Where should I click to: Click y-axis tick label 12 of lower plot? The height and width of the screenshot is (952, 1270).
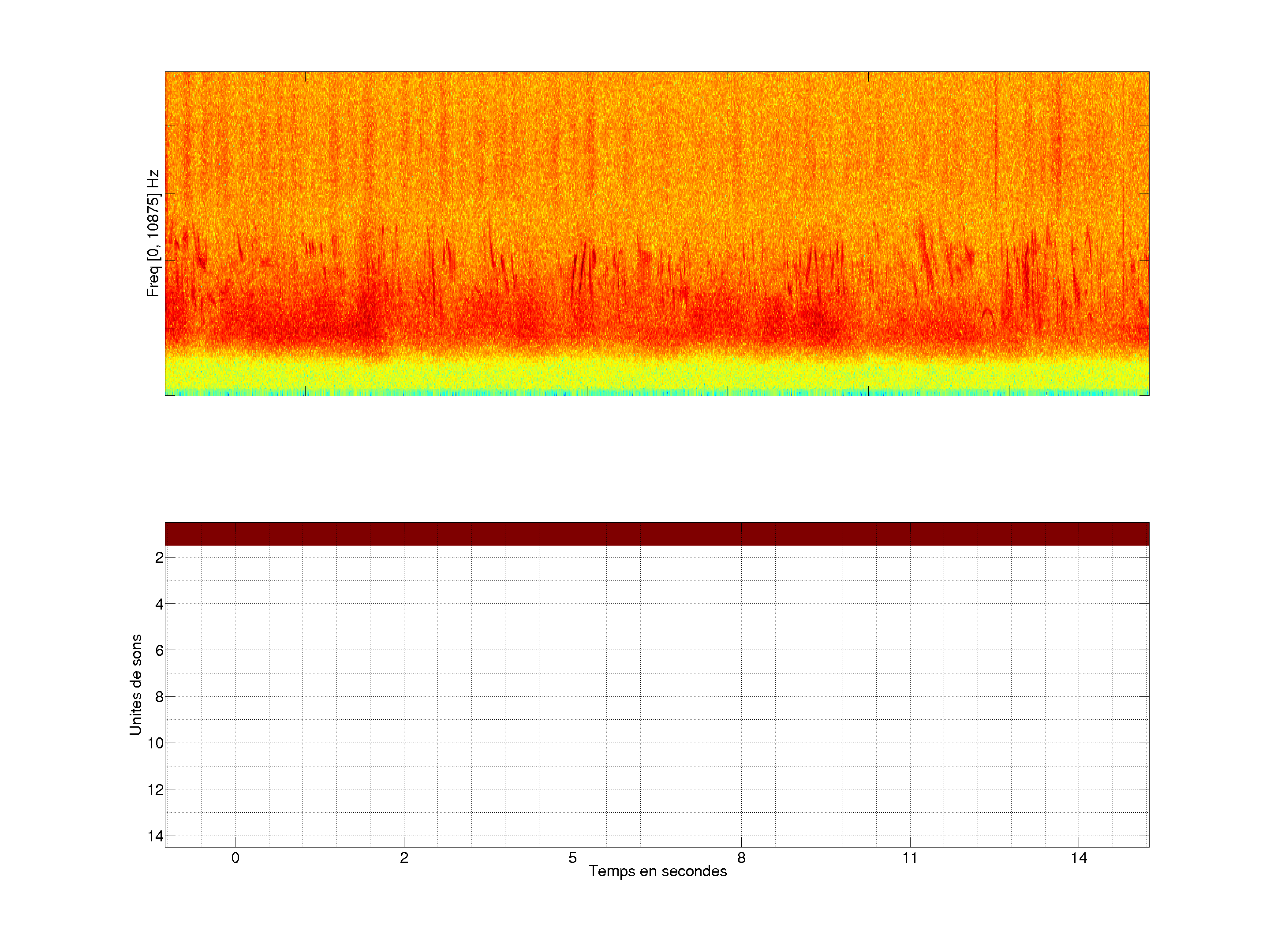[156, 790]
